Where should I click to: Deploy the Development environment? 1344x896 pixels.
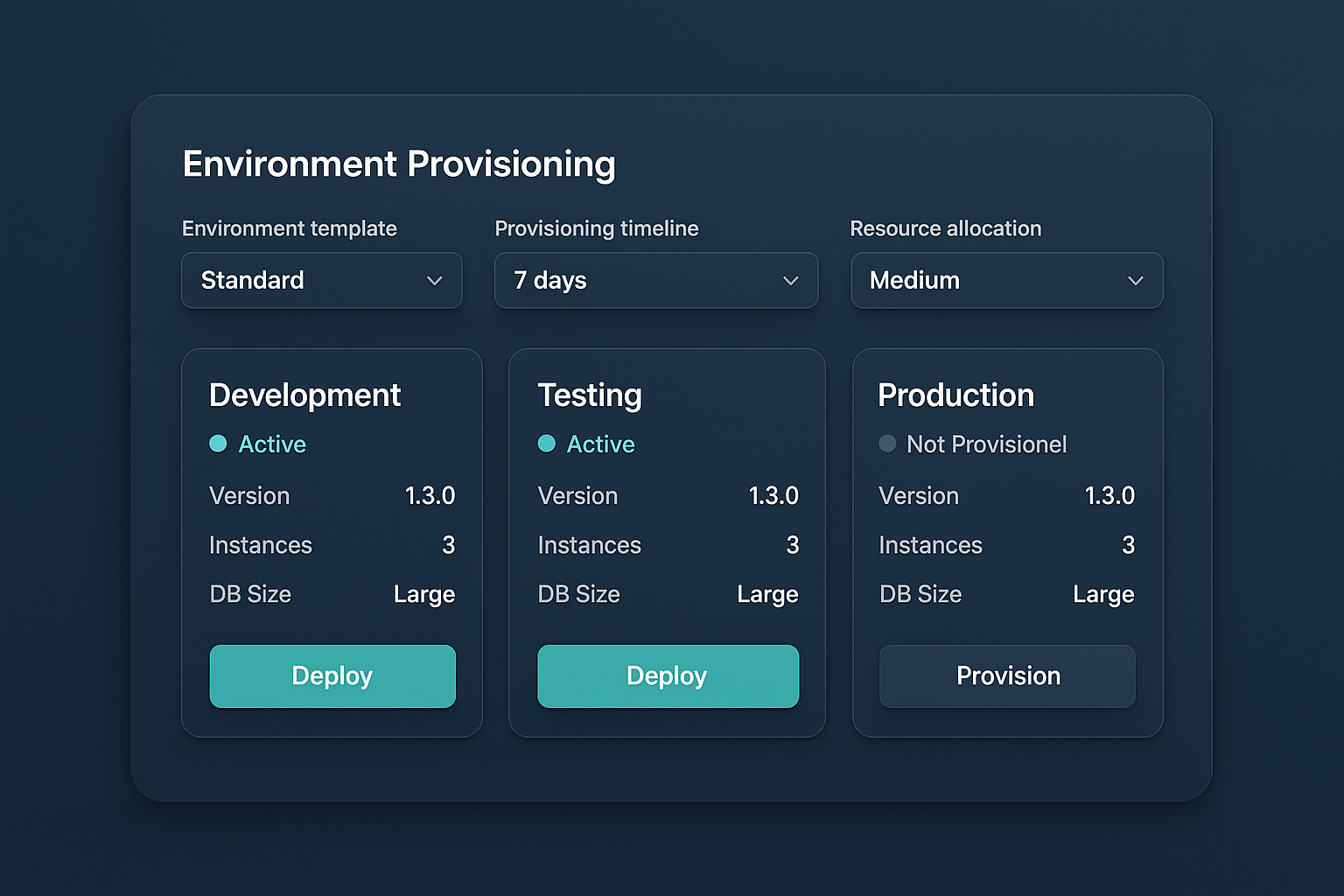(x=332, y=675)
